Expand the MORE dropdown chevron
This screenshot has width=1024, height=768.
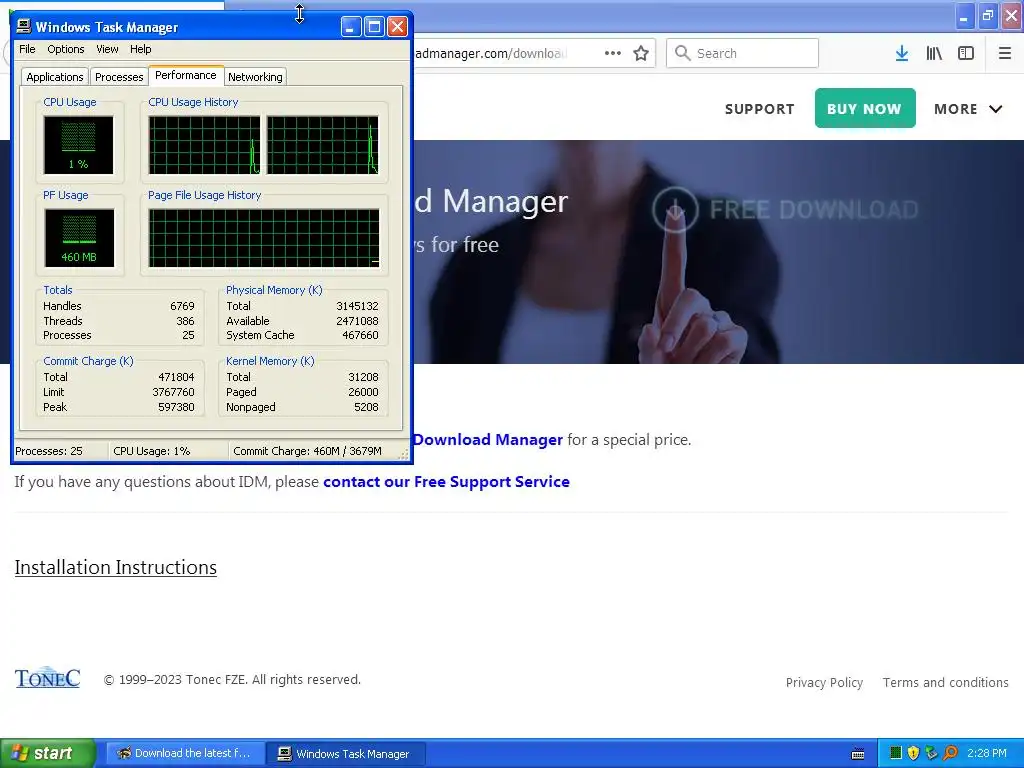(x=995, y=109)
